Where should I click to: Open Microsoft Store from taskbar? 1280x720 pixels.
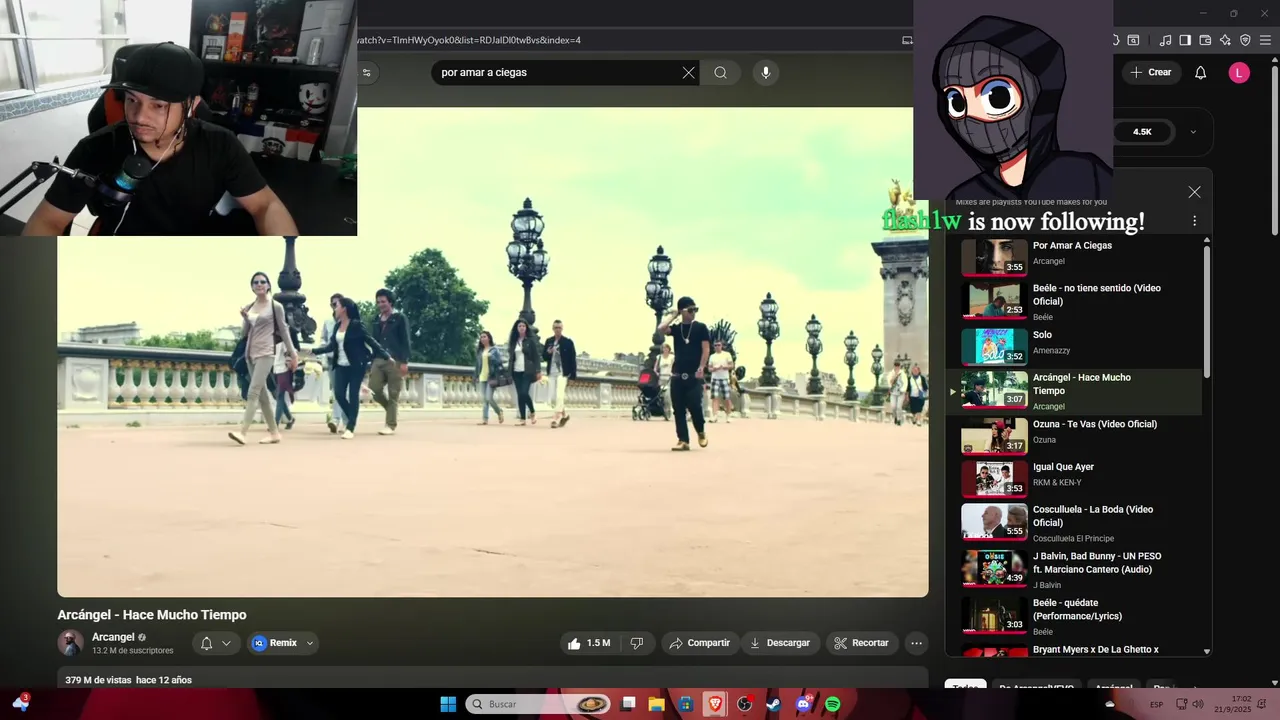[x=686, y=704]
